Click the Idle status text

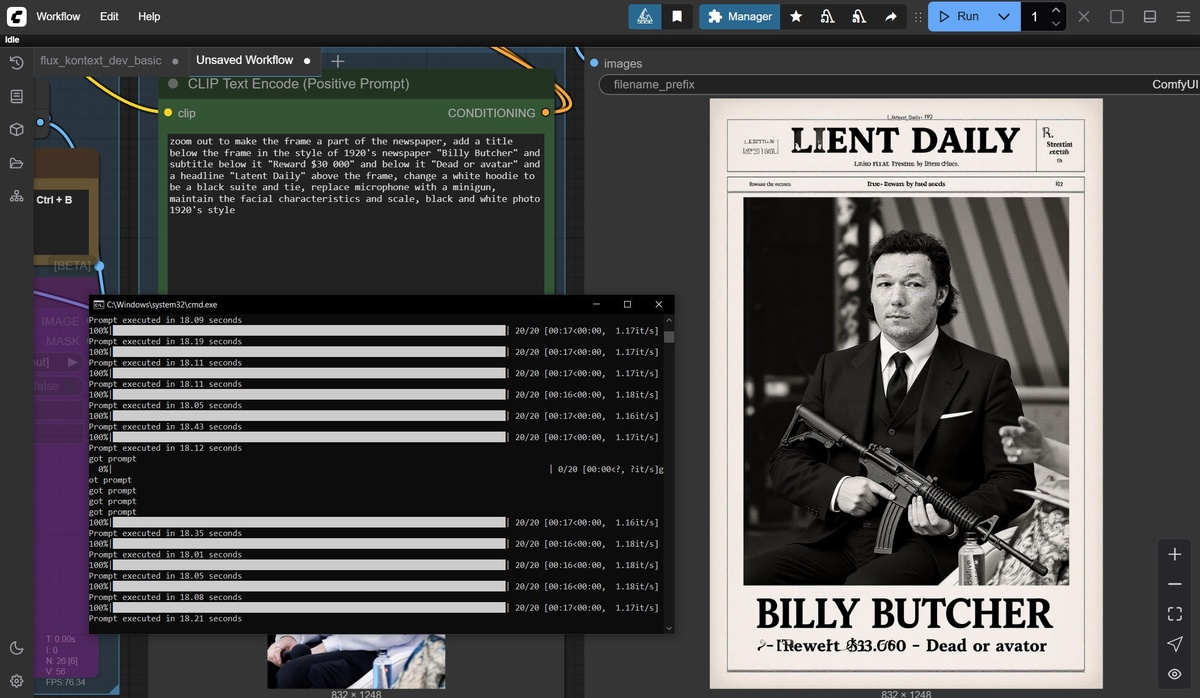coord(12,40)
